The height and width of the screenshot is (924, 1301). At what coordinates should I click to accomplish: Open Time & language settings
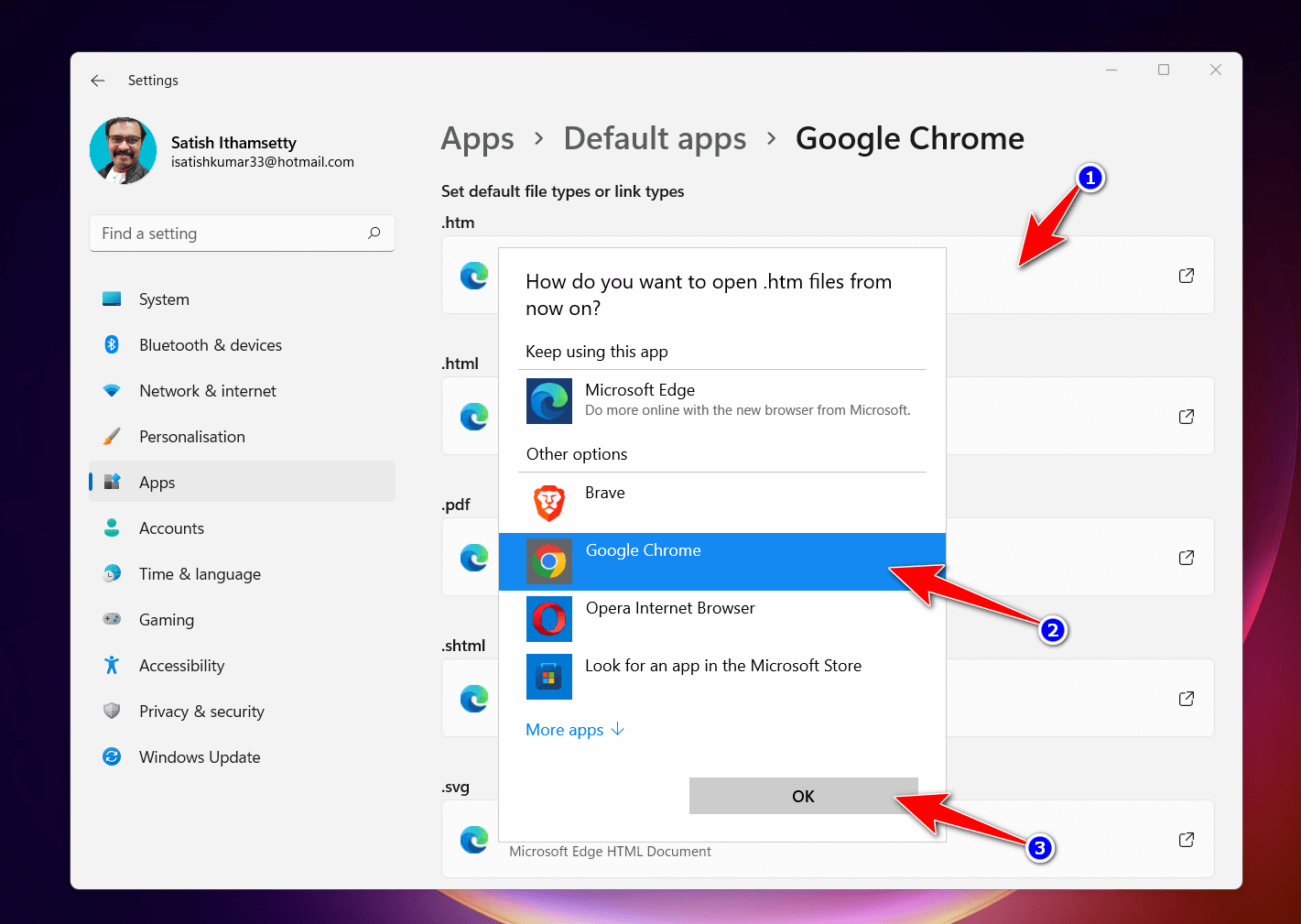point(200,573)
